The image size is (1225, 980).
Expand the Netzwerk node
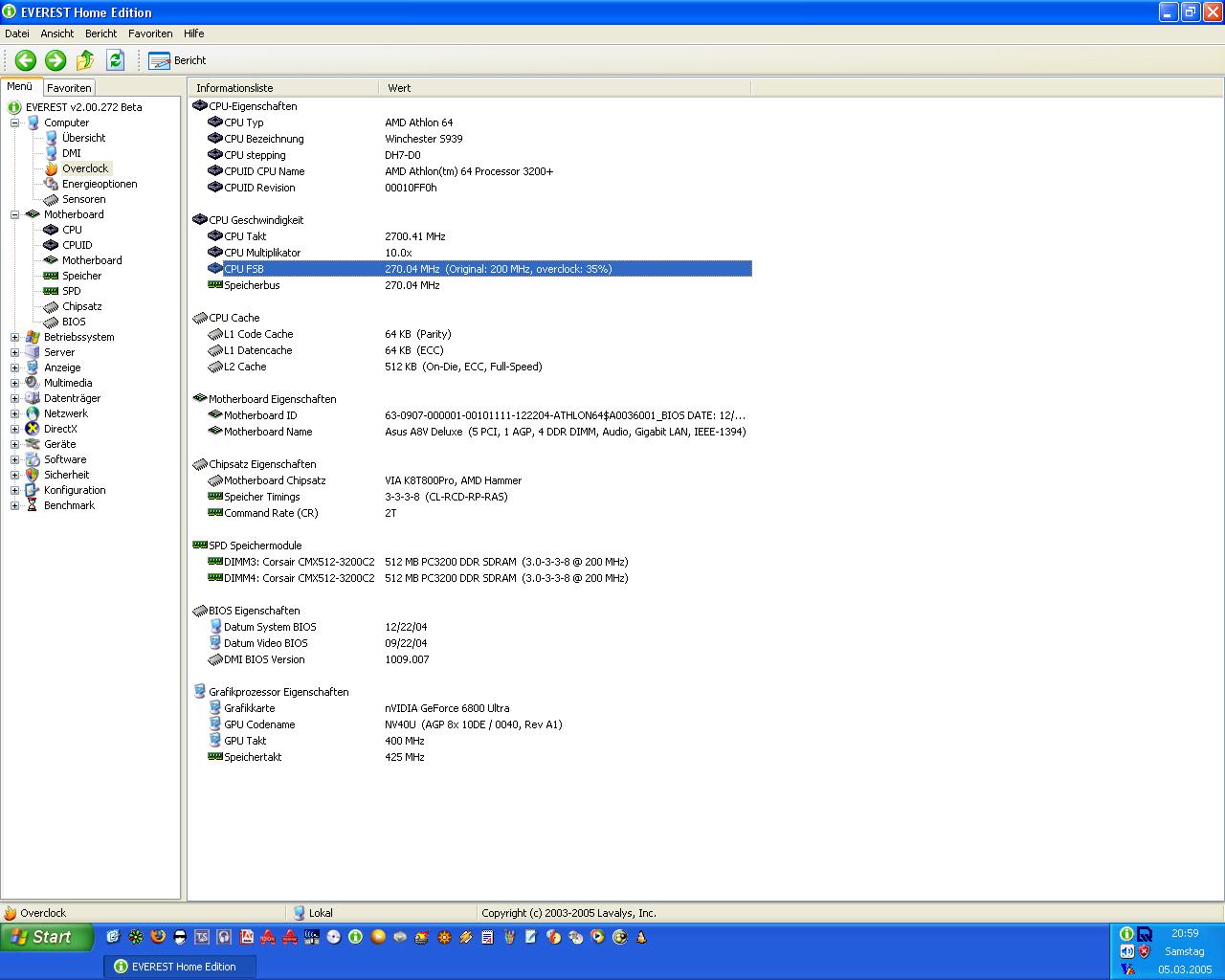(x=14, y=413)
